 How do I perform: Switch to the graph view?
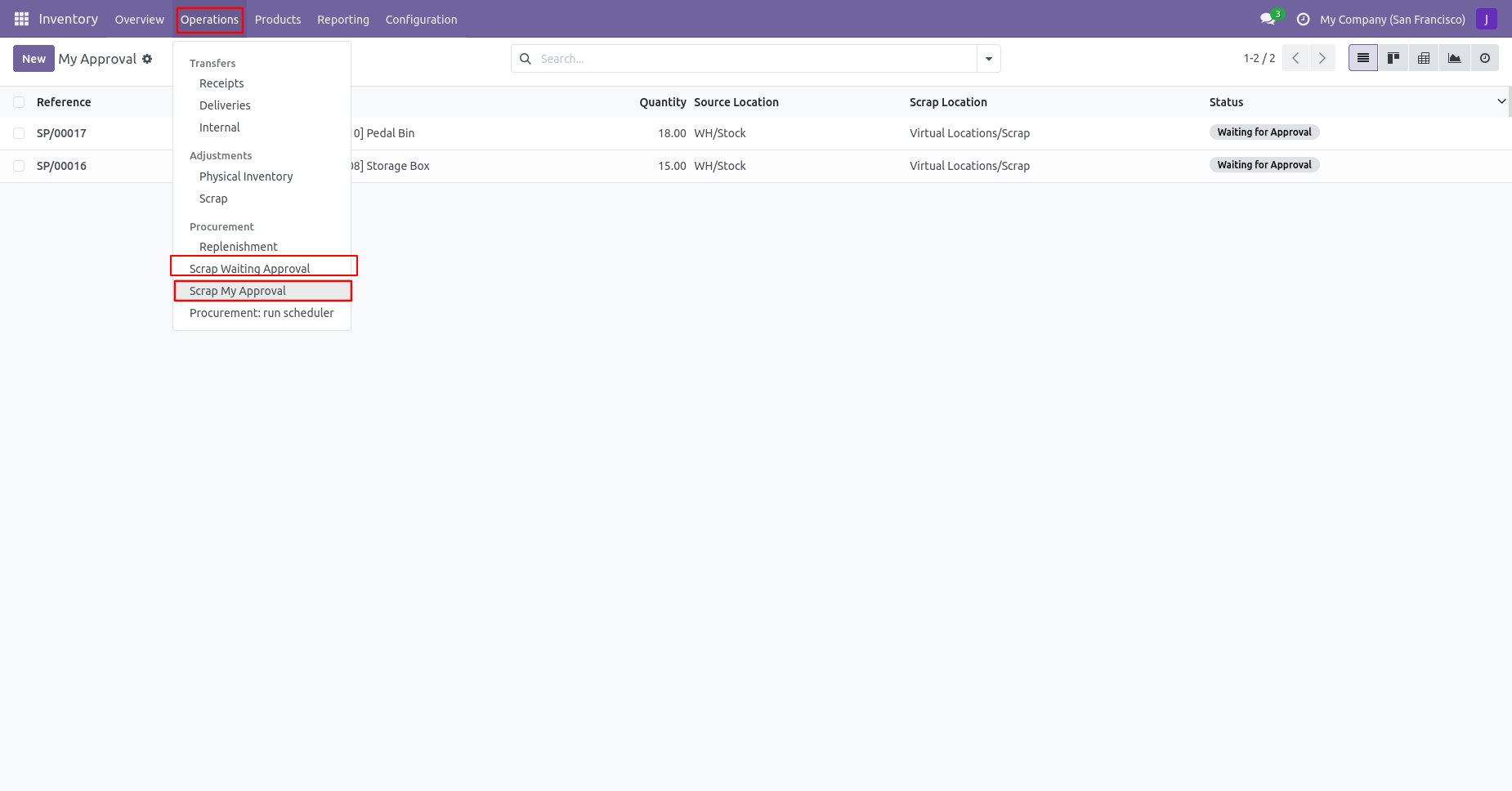(1454, 58)
